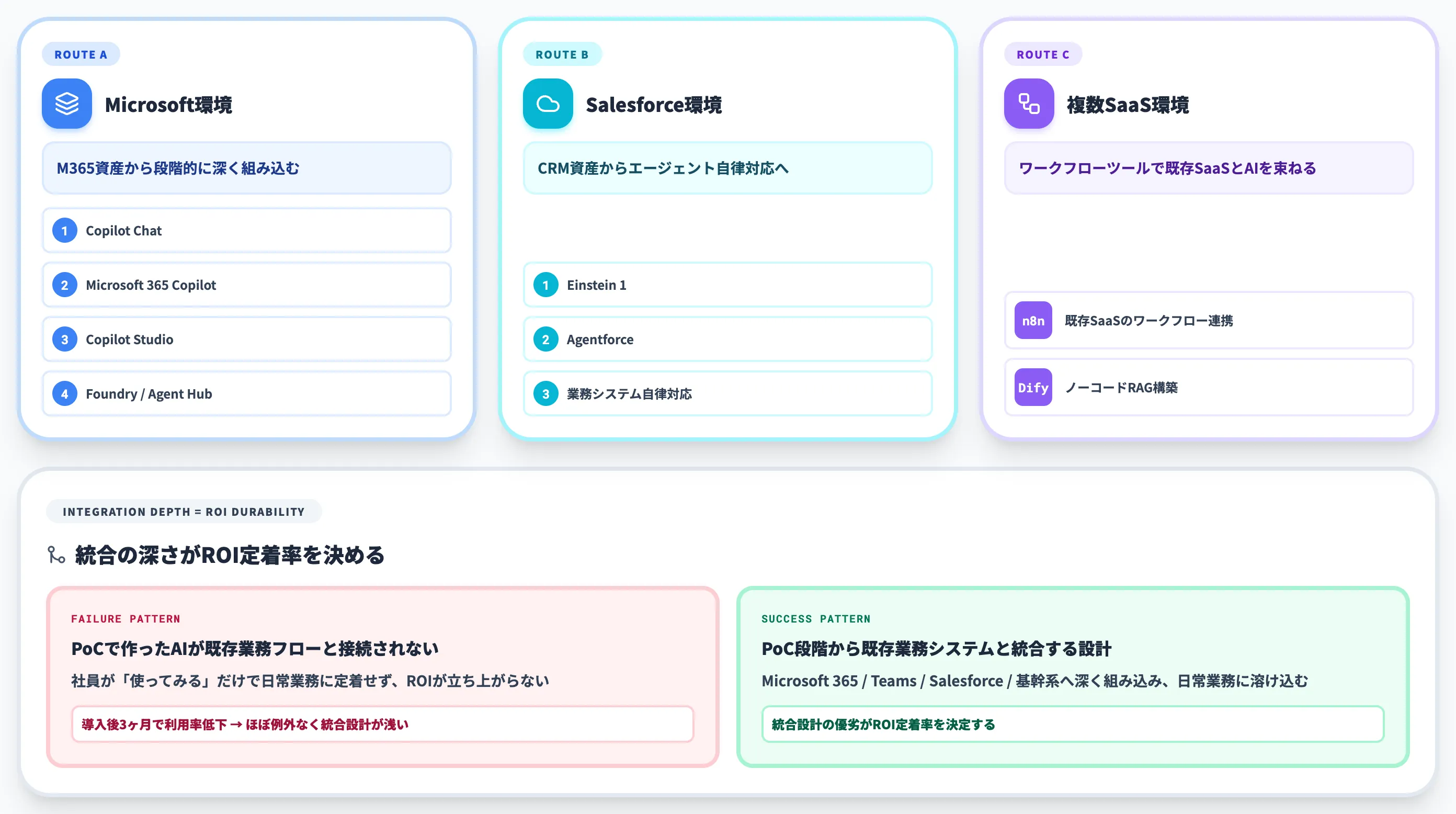Click the Salesforce環境 cloud icon
The image size is (1456, 814).
click(x=548, y=104)
